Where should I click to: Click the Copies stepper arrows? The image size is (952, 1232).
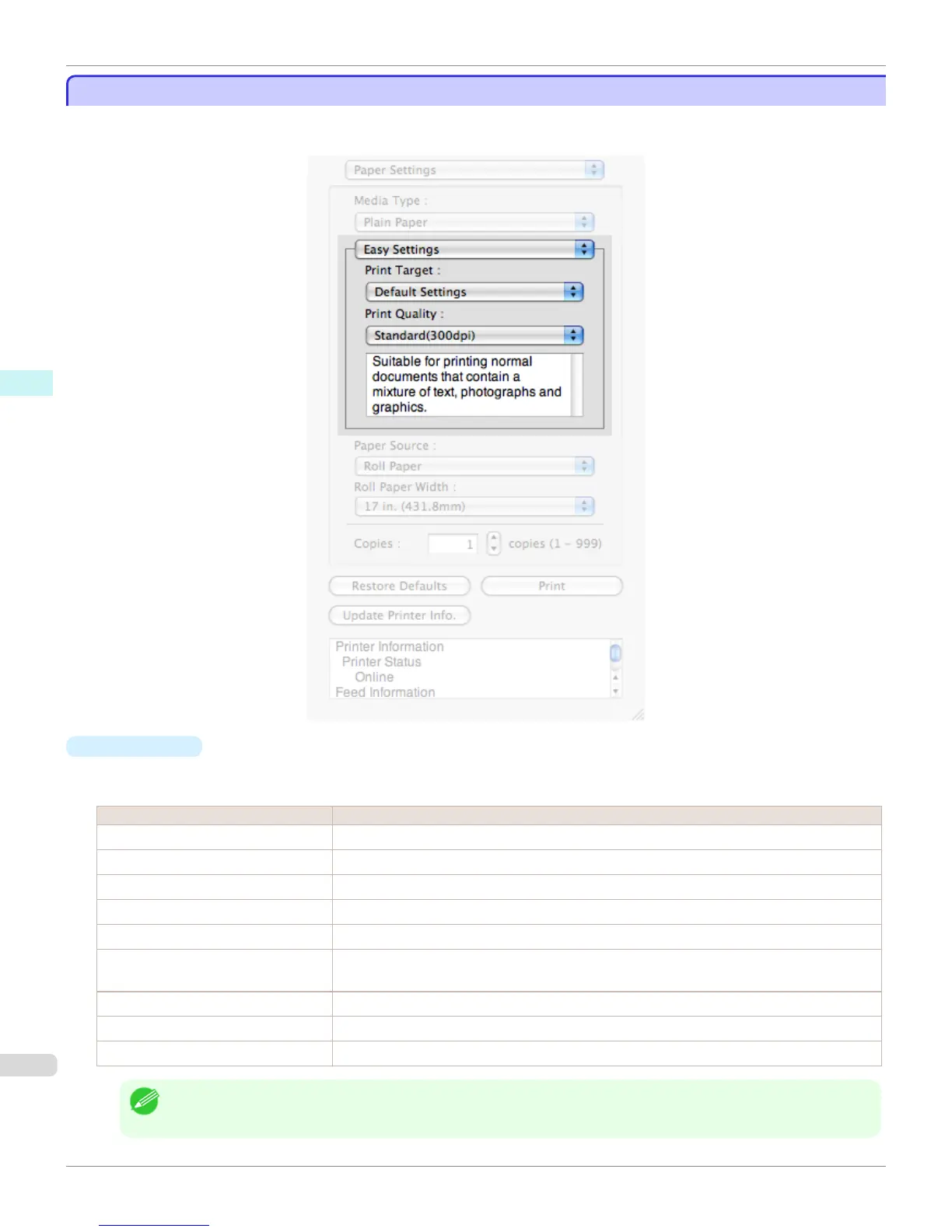(x=494, y=544)
